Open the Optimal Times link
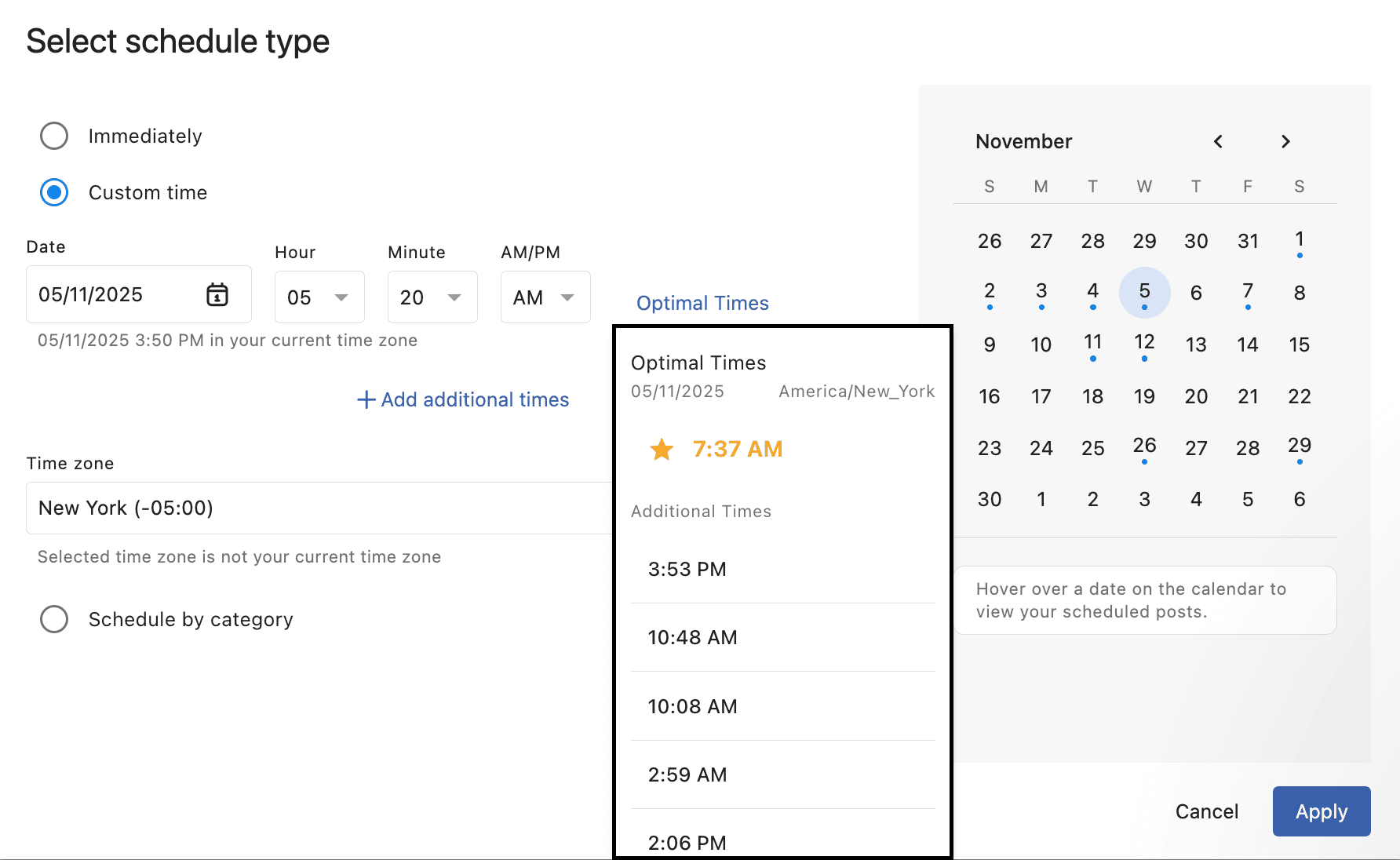 click(x=702, y=303)
